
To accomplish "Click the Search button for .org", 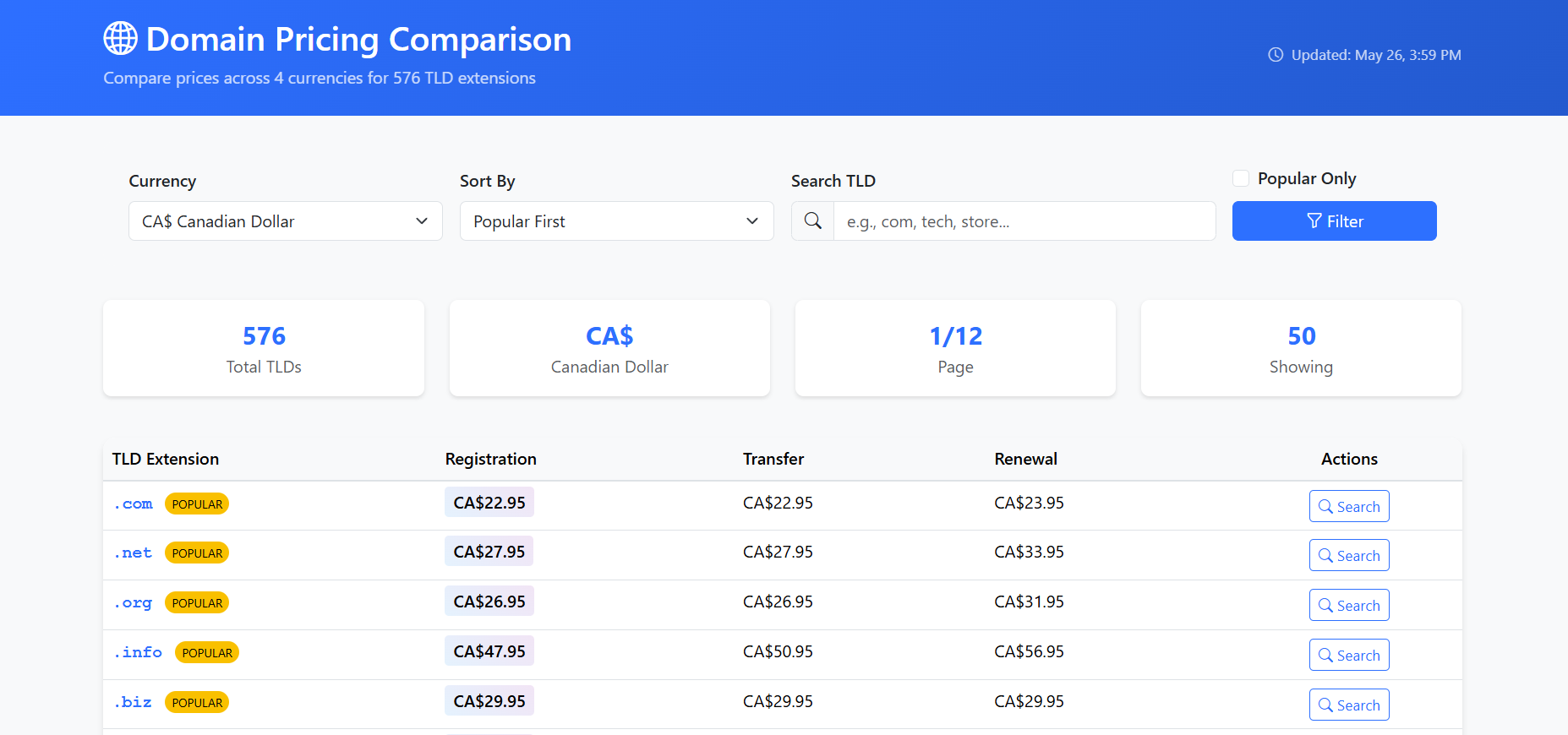I will 1349,605.
